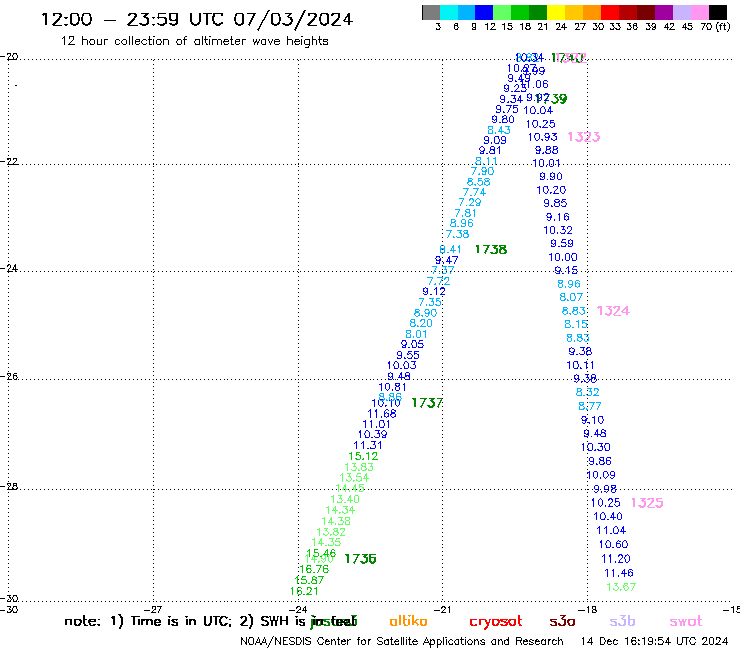Click the wave height value 15.12

coord(363,456)
